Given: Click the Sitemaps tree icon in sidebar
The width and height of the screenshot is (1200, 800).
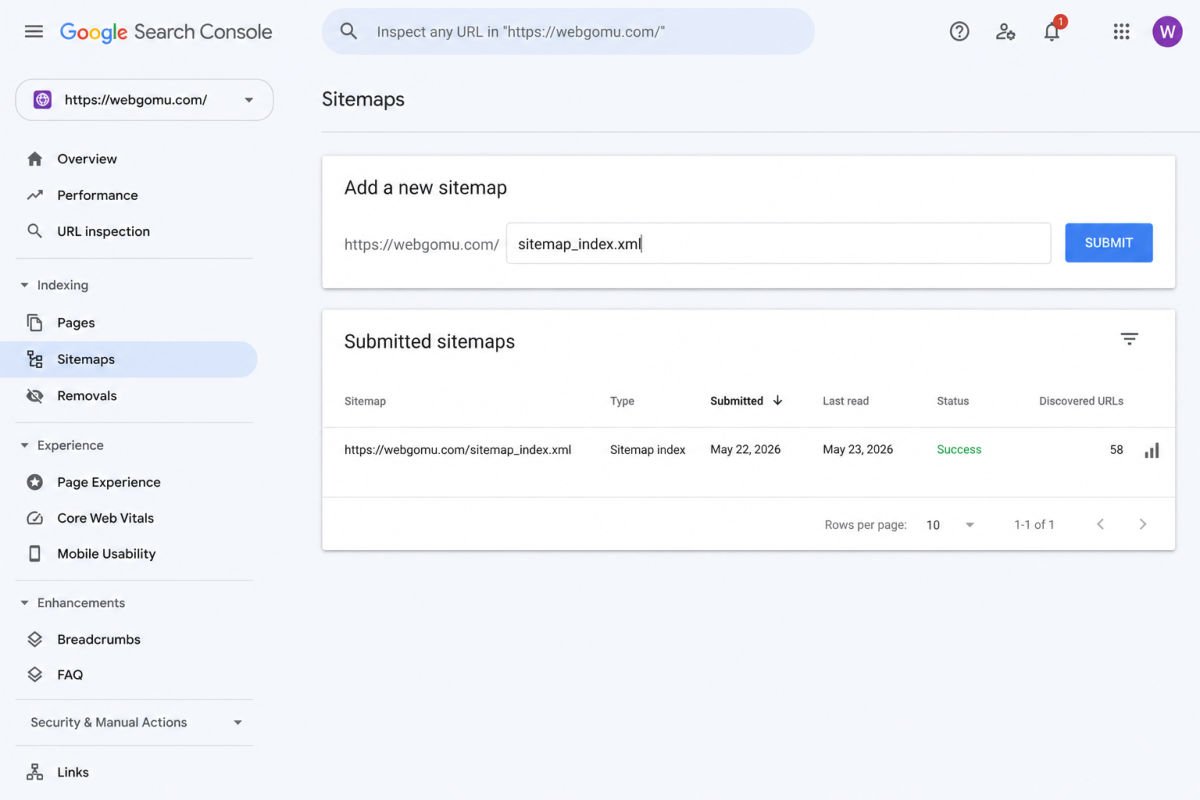Looking at the screenshot, I should [35, 359].
